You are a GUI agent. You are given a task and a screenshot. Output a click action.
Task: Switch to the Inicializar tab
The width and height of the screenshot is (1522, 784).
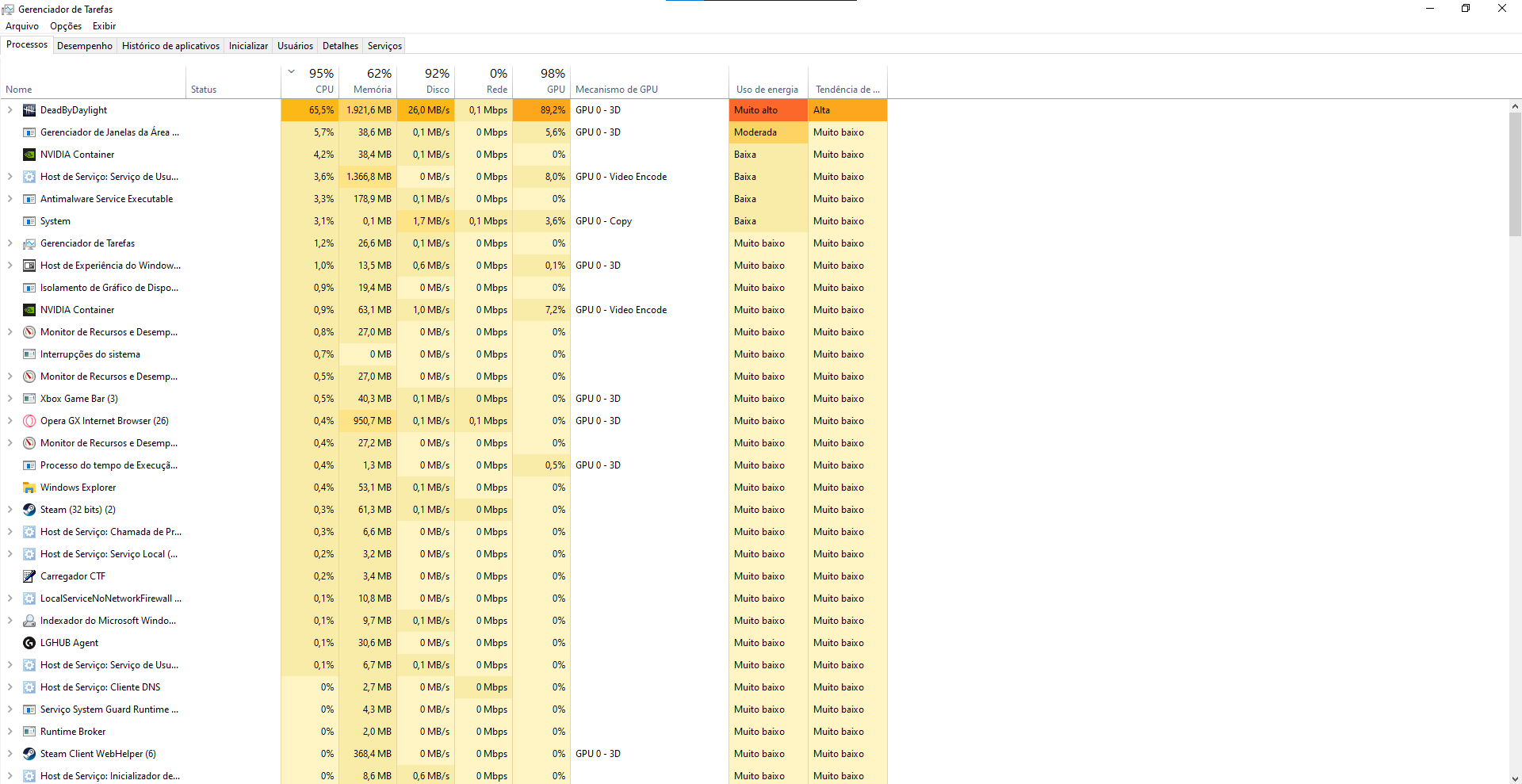point(248,46)
